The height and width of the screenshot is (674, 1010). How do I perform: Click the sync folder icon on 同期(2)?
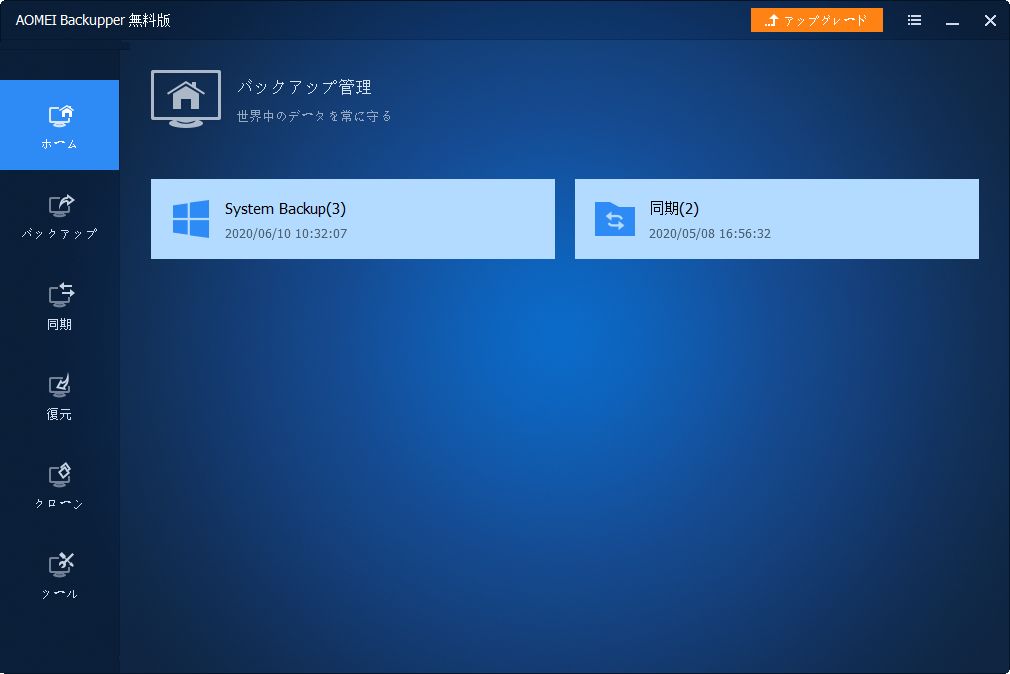tap(615, 219)
